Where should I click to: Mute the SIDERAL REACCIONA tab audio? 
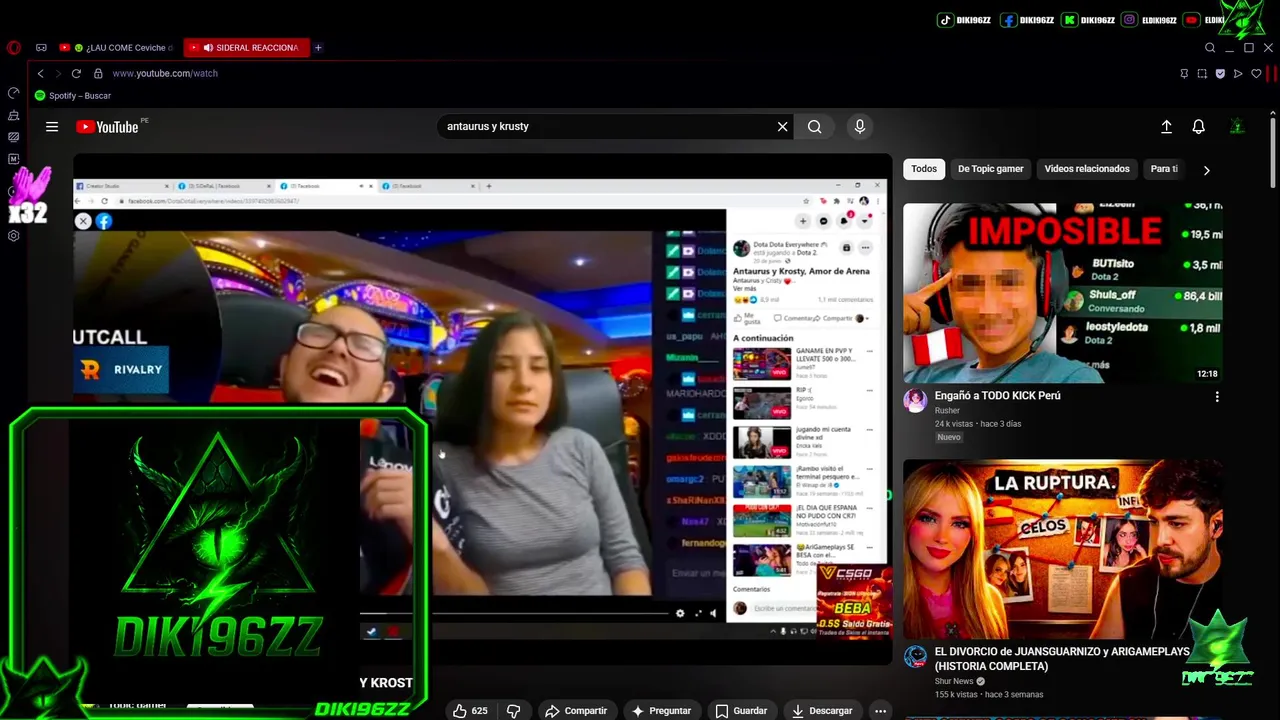click(208, 47)
